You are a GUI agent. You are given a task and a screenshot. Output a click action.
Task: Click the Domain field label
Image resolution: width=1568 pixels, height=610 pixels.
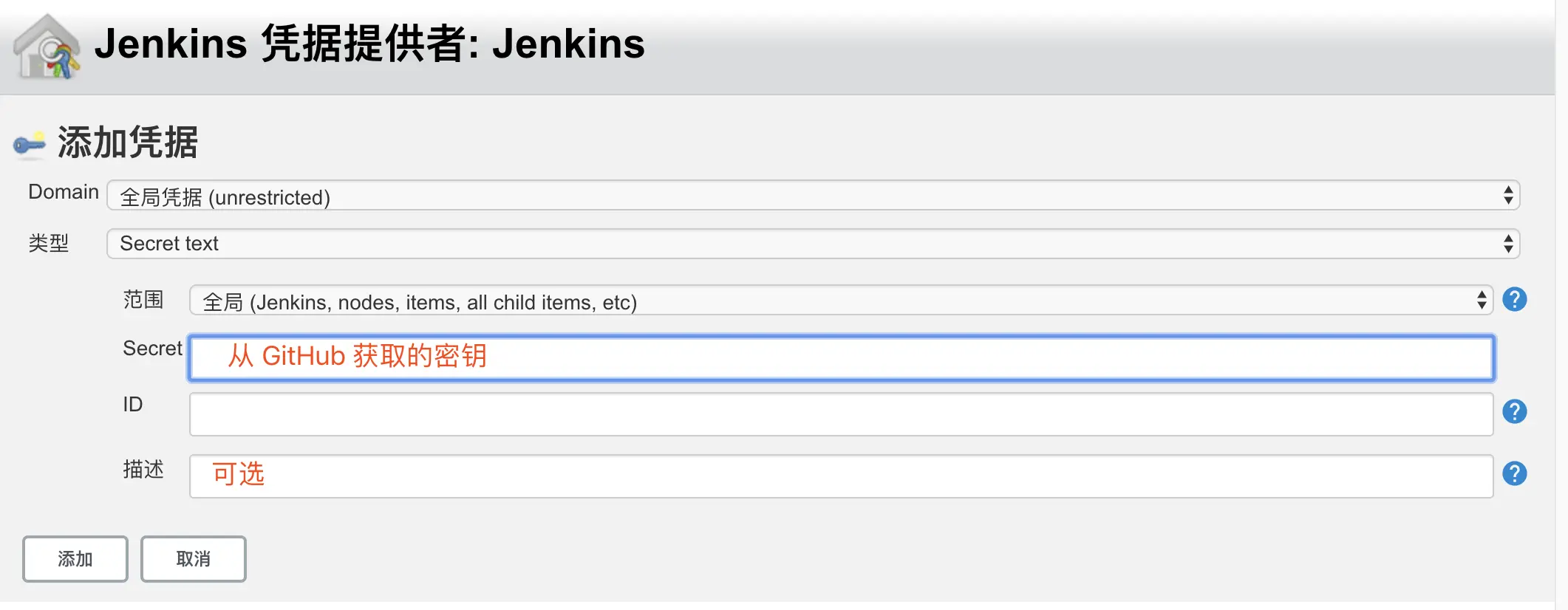point(64,192)
